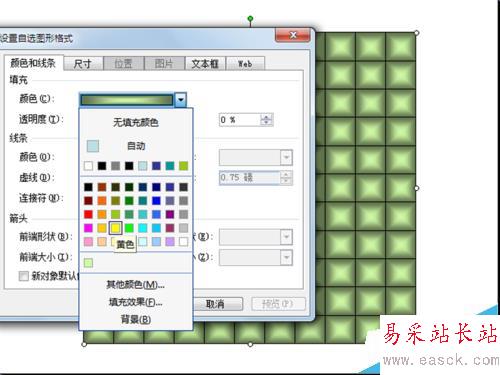Pick the yellow-green swatch in scheme colors row
The width and height of the screenshot is (500, 375).
[183, 166]
